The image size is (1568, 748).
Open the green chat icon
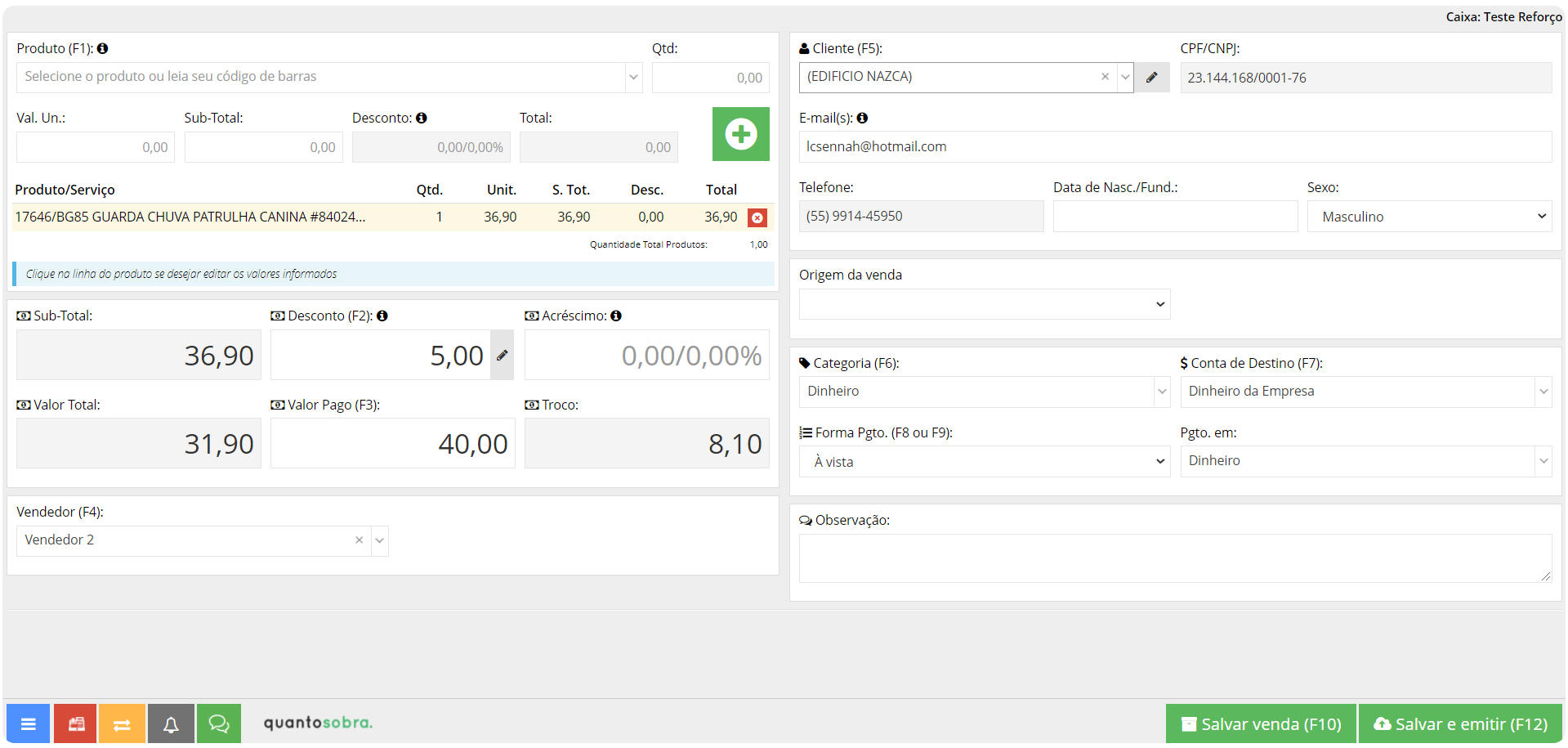tap(219, 723)
